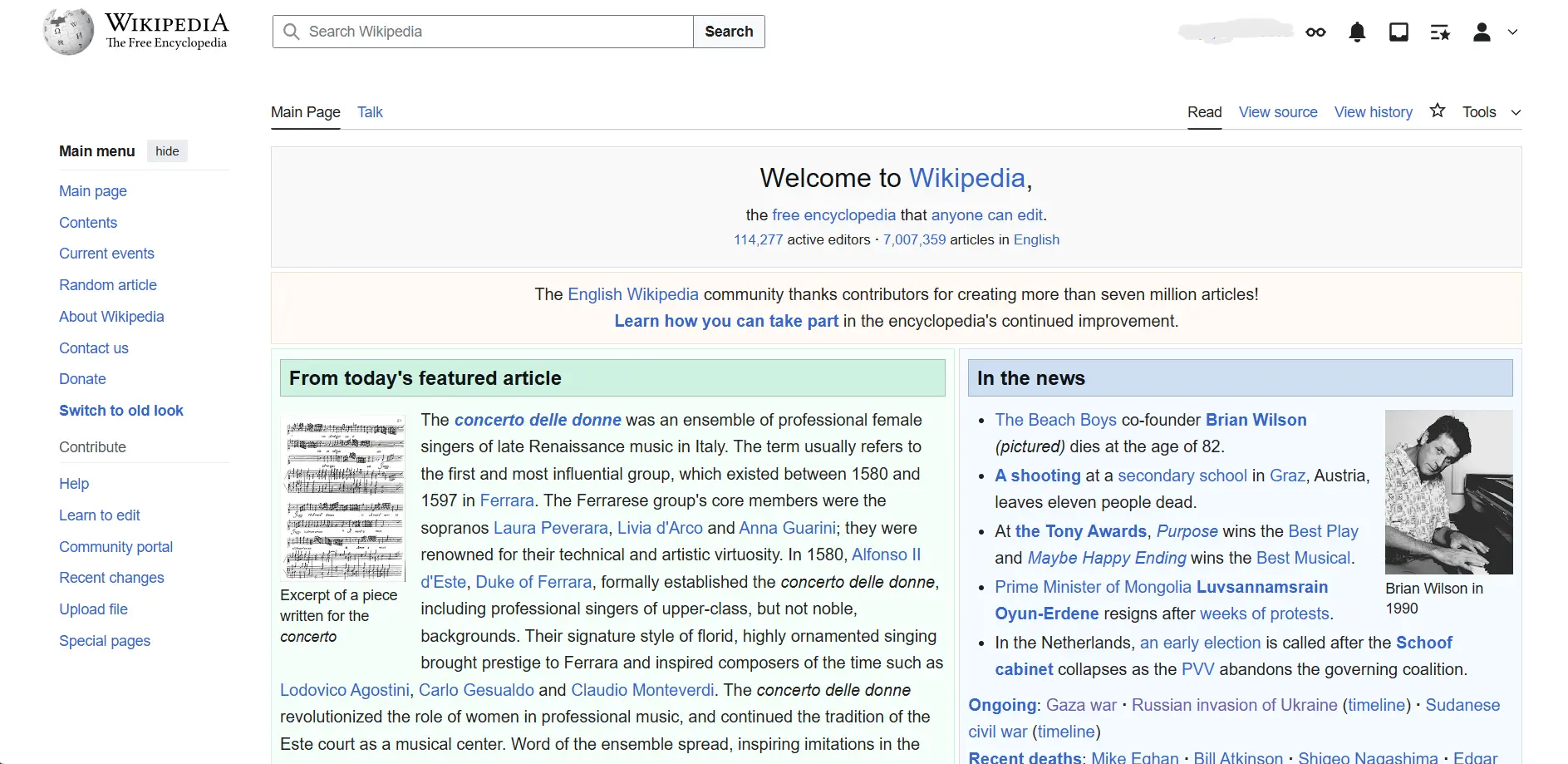Hide the Main menu sidebar
The image size is (1568, 764).
click(x=167, y=151)
